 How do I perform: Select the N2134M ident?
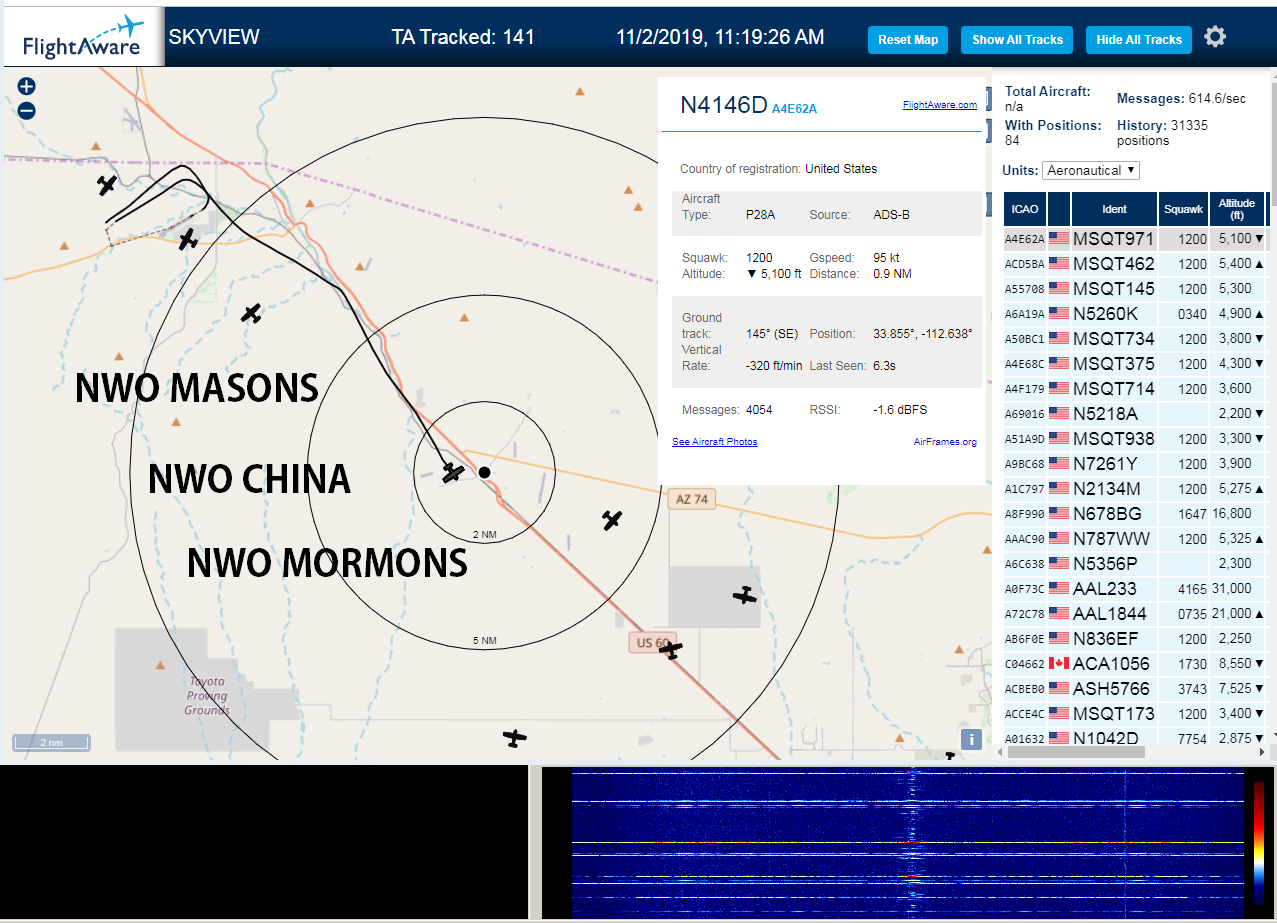pyautogui.click(x=1107, y=489)
